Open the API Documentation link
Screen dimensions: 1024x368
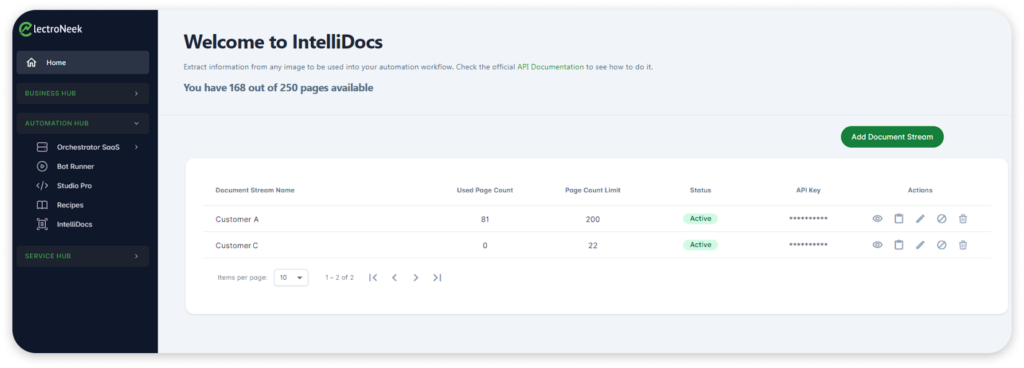coord(551,67)
